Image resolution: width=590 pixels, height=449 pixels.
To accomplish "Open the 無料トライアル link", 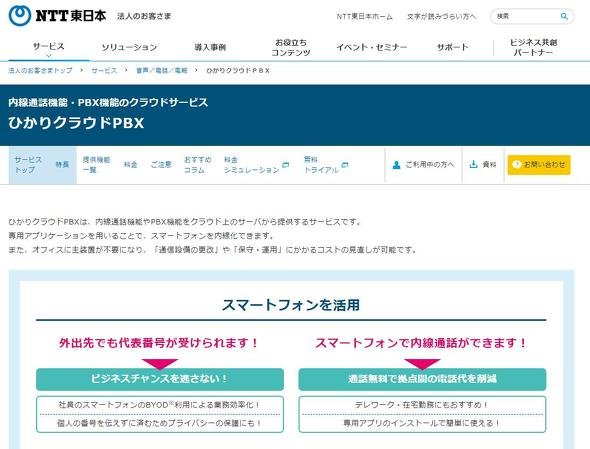I will click(321, 165).
